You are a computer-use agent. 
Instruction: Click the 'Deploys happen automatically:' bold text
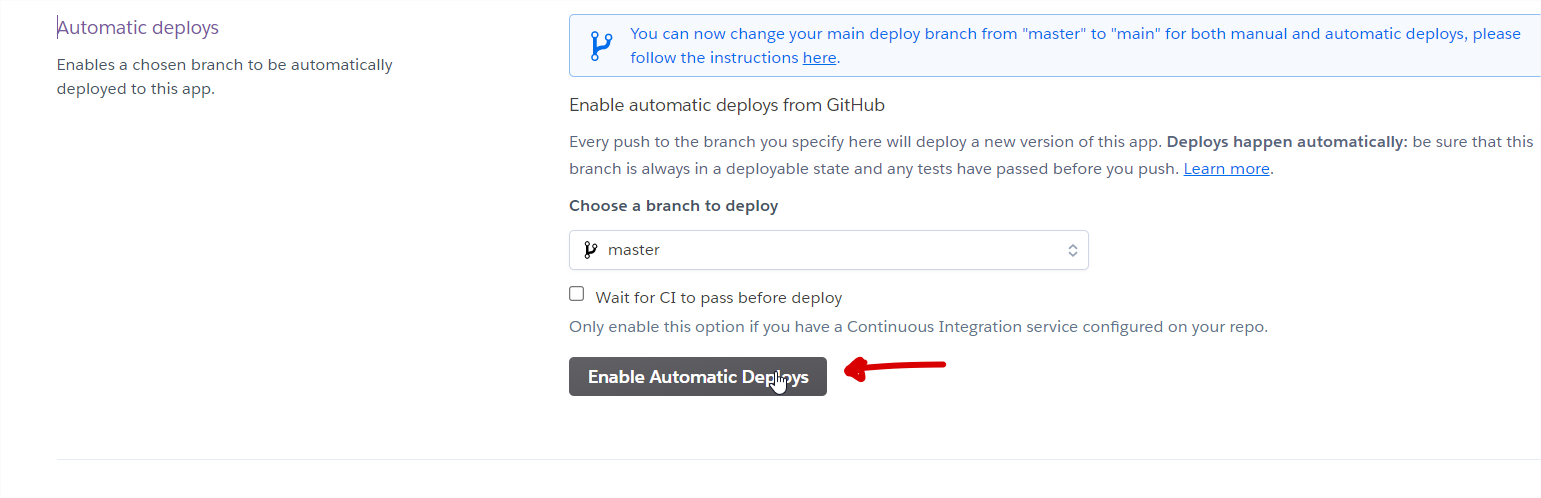point(1287,142)
